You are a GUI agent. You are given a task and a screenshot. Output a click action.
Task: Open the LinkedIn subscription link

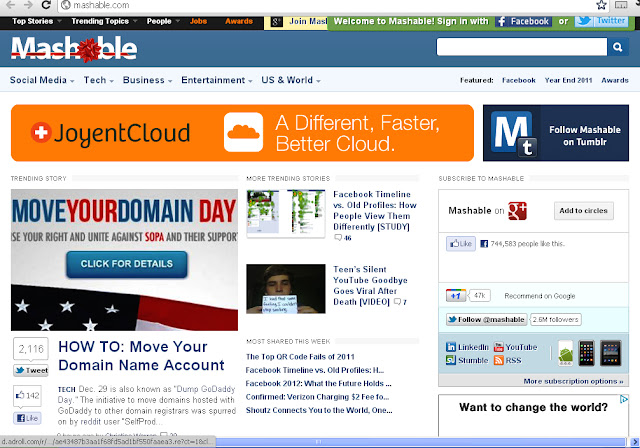coord(467,347)
